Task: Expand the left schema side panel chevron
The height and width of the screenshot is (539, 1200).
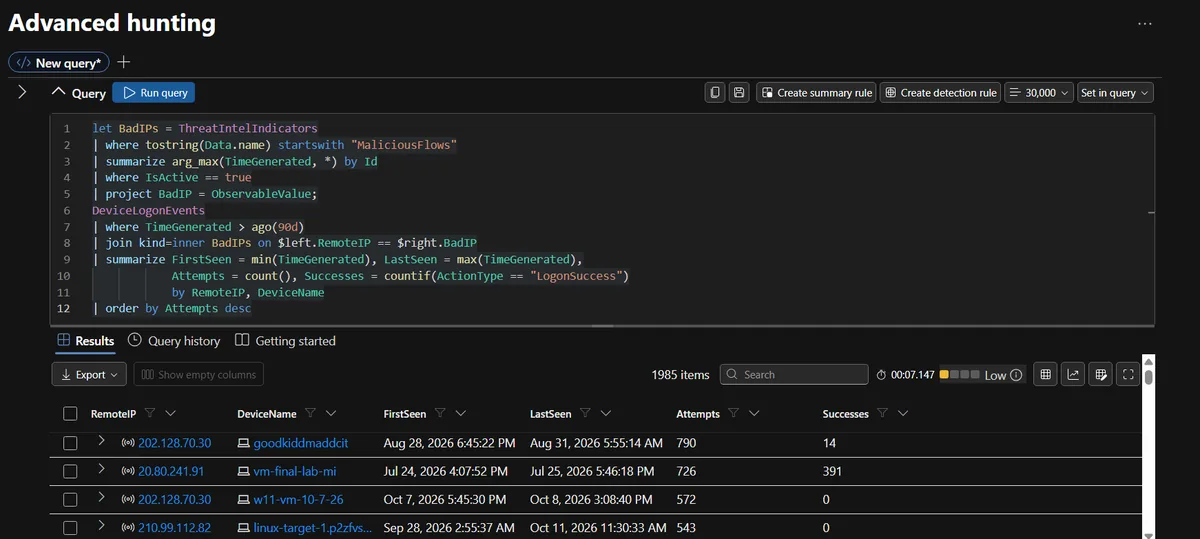Action: [x=22, y=92]
